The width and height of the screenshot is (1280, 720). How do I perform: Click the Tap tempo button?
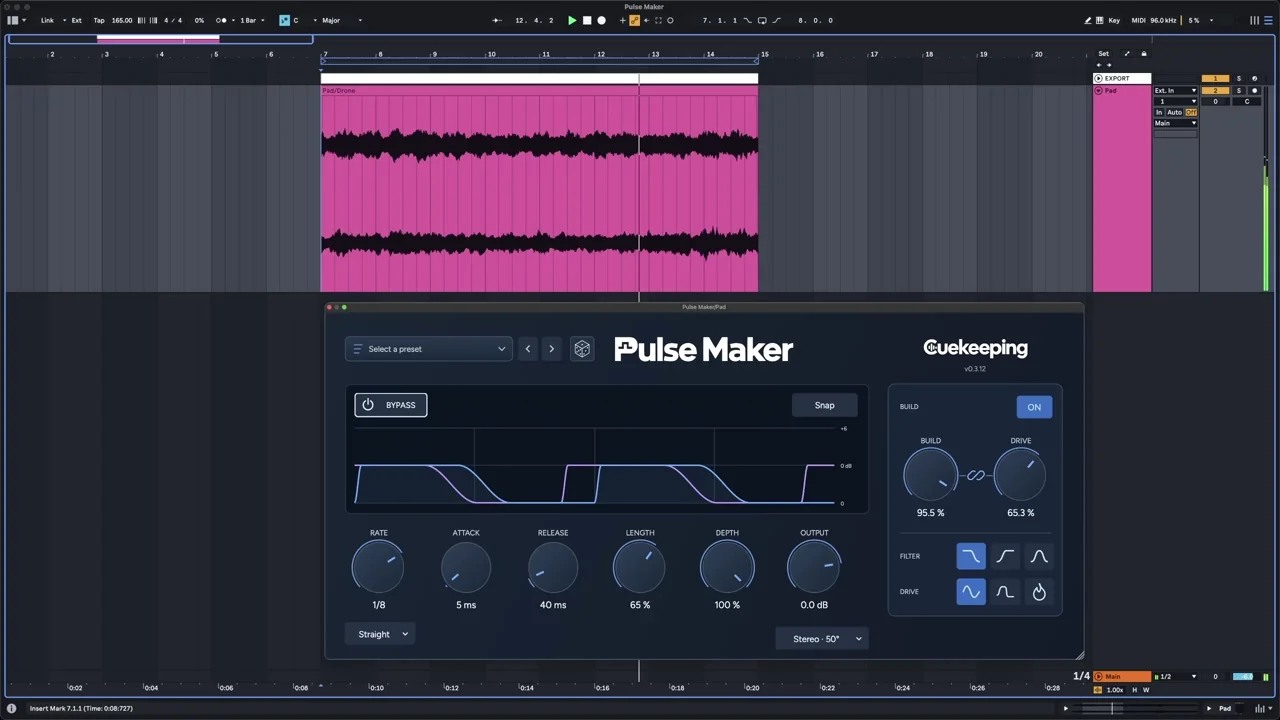(99, 20)
